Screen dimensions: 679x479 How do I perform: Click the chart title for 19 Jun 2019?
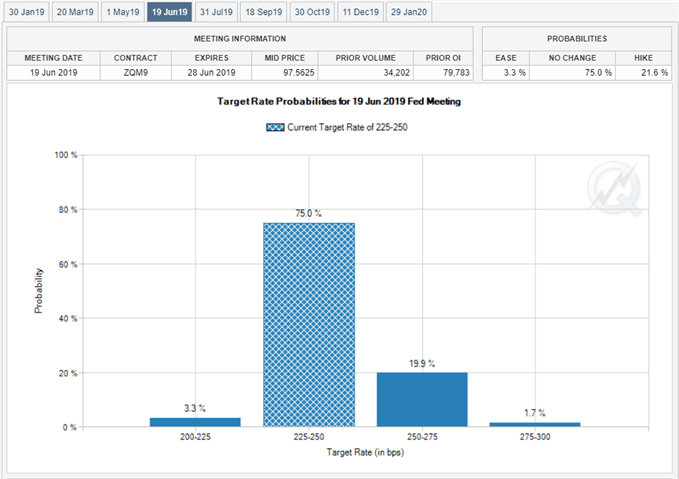point(339,101)
